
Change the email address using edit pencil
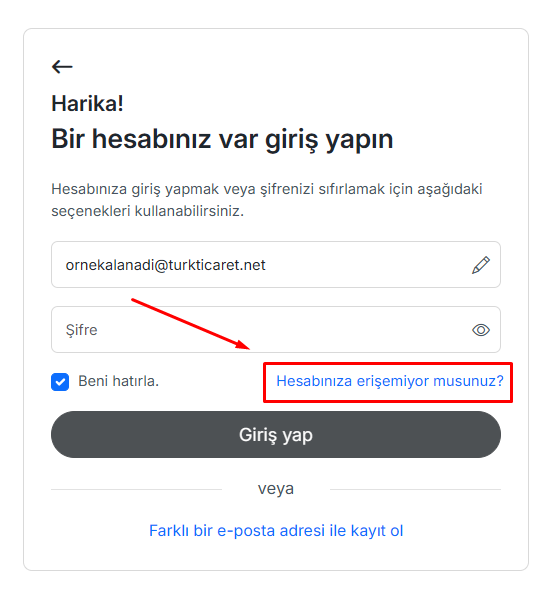tap(480, 265)
